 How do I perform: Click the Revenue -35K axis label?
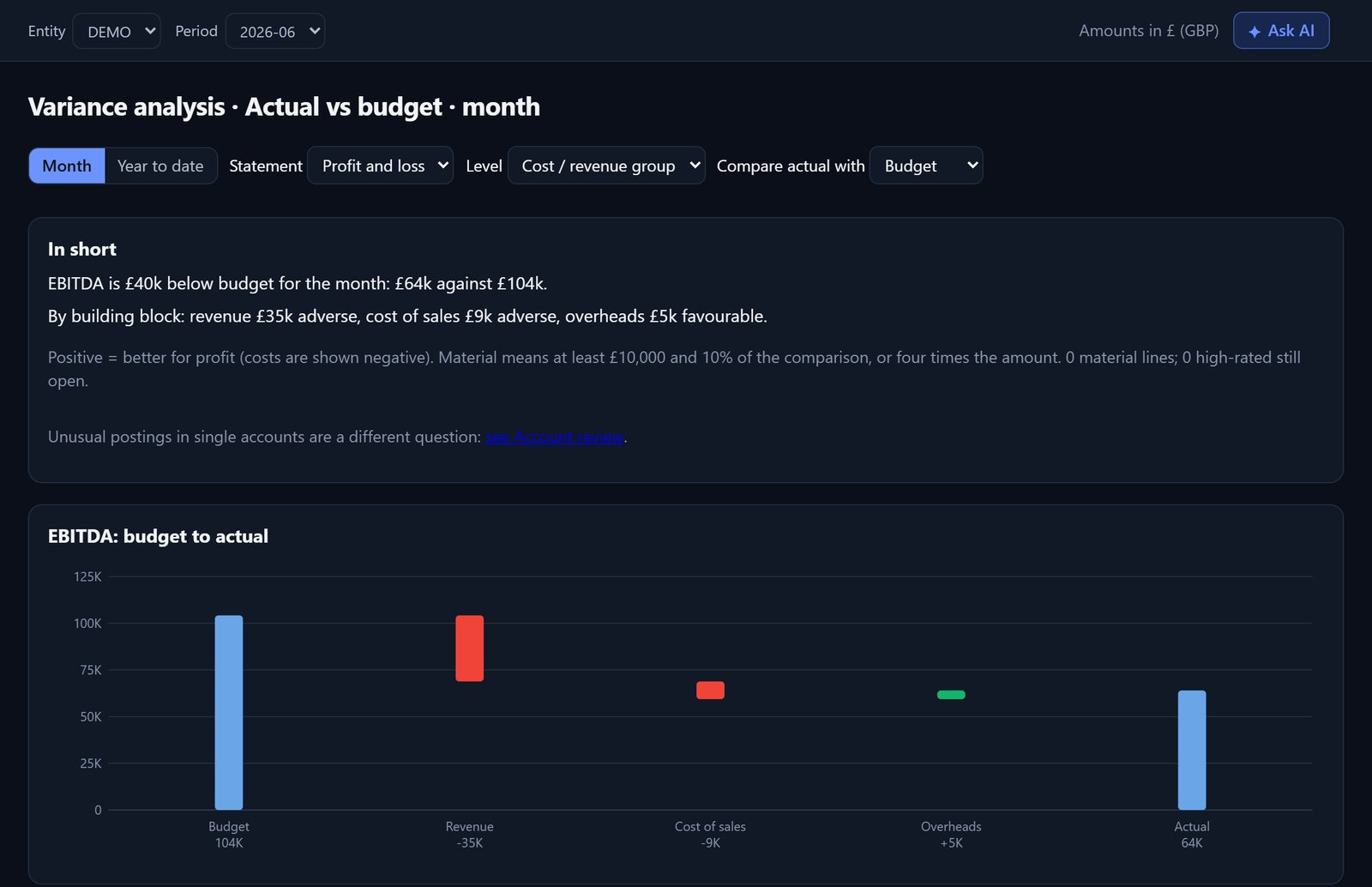469,835
